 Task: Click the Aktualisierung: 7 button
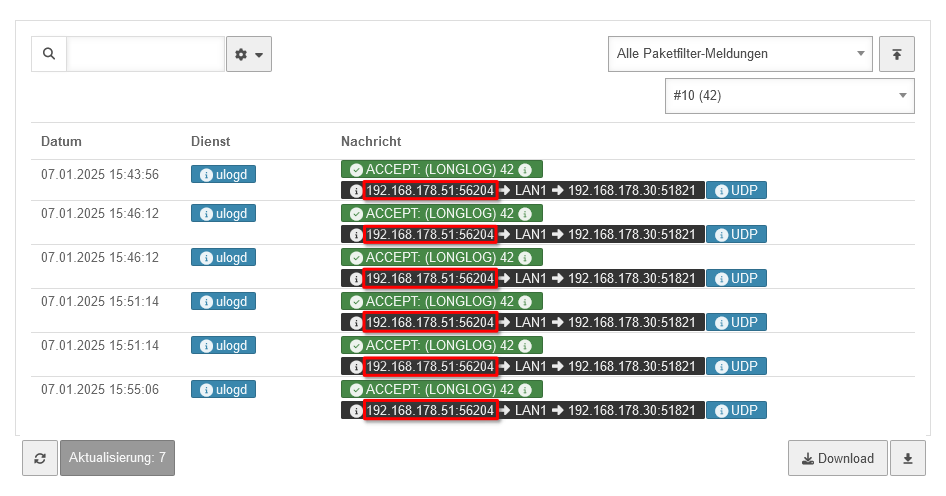[x=117, y=458]
